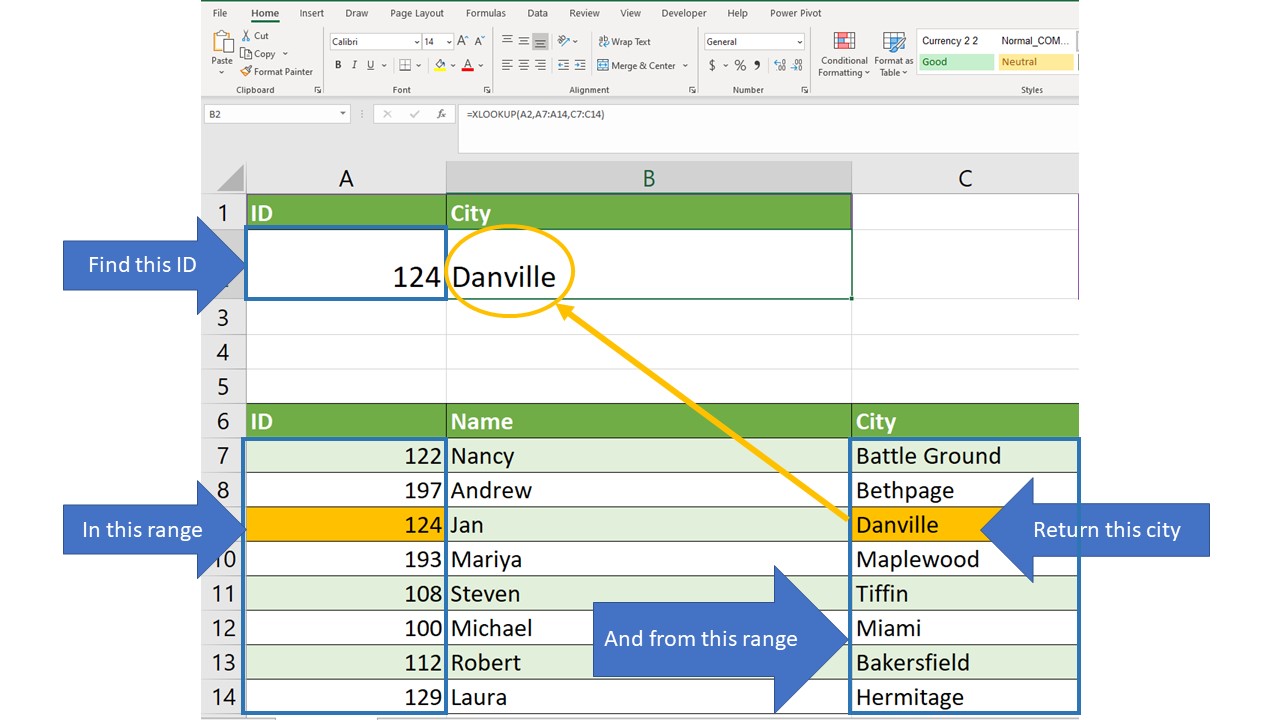Screen dimensions: 1280x720
Task: Click the Paste clipboard icon
Action: tap(222, 41)
